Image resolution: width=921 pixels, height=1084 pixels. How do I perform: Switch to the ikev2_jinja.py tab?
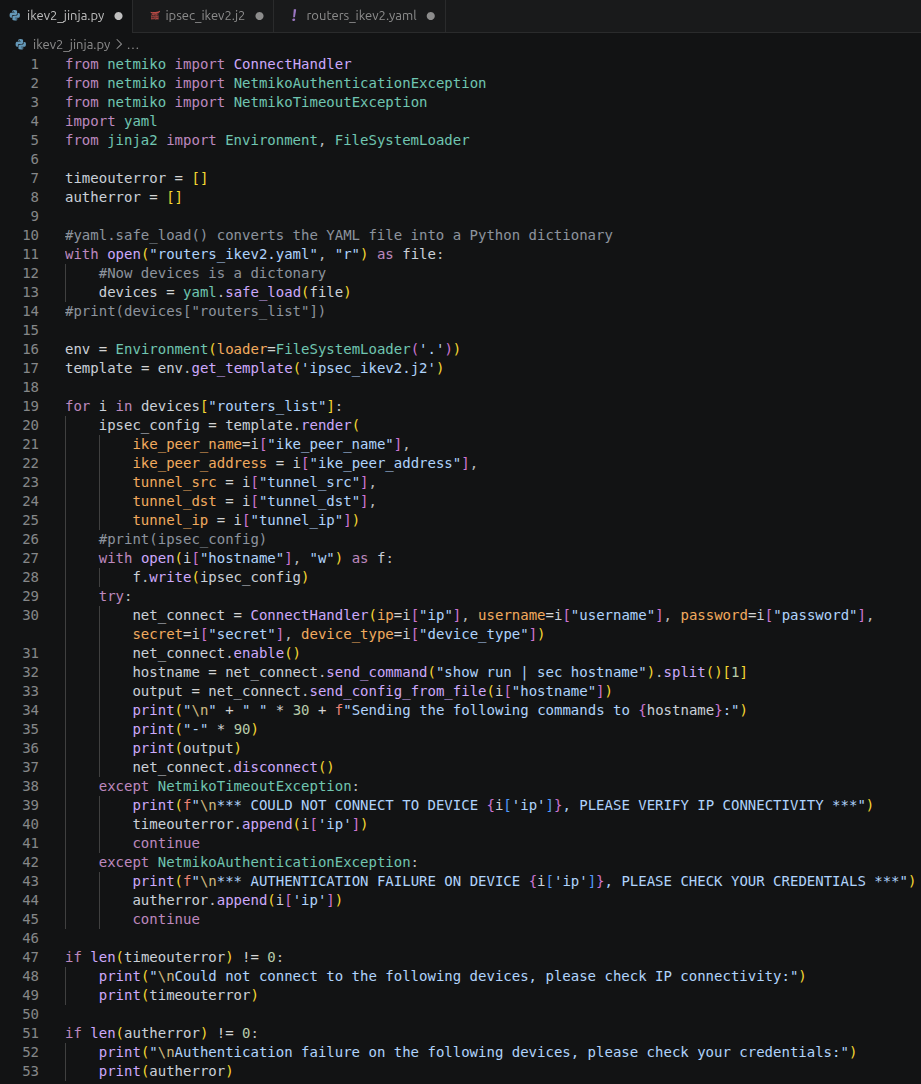click(66, 16)
